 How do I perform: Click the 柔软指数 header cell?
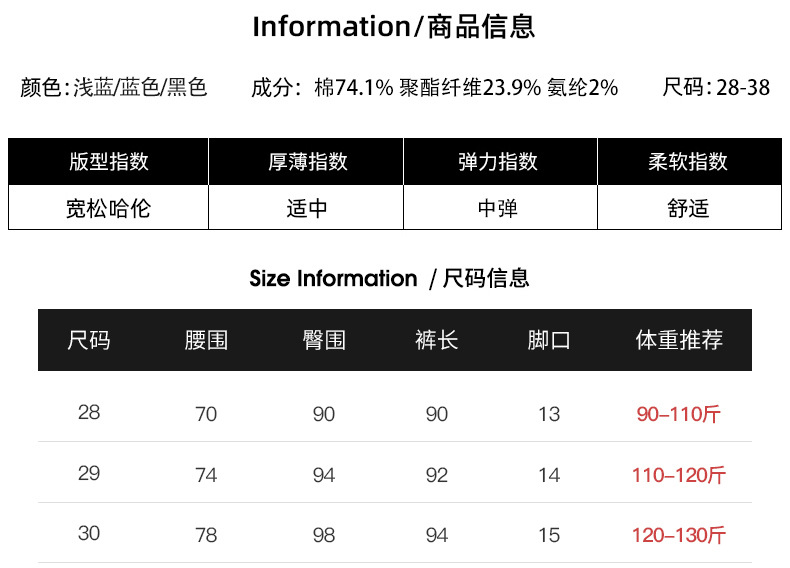(x=688, y=162)
